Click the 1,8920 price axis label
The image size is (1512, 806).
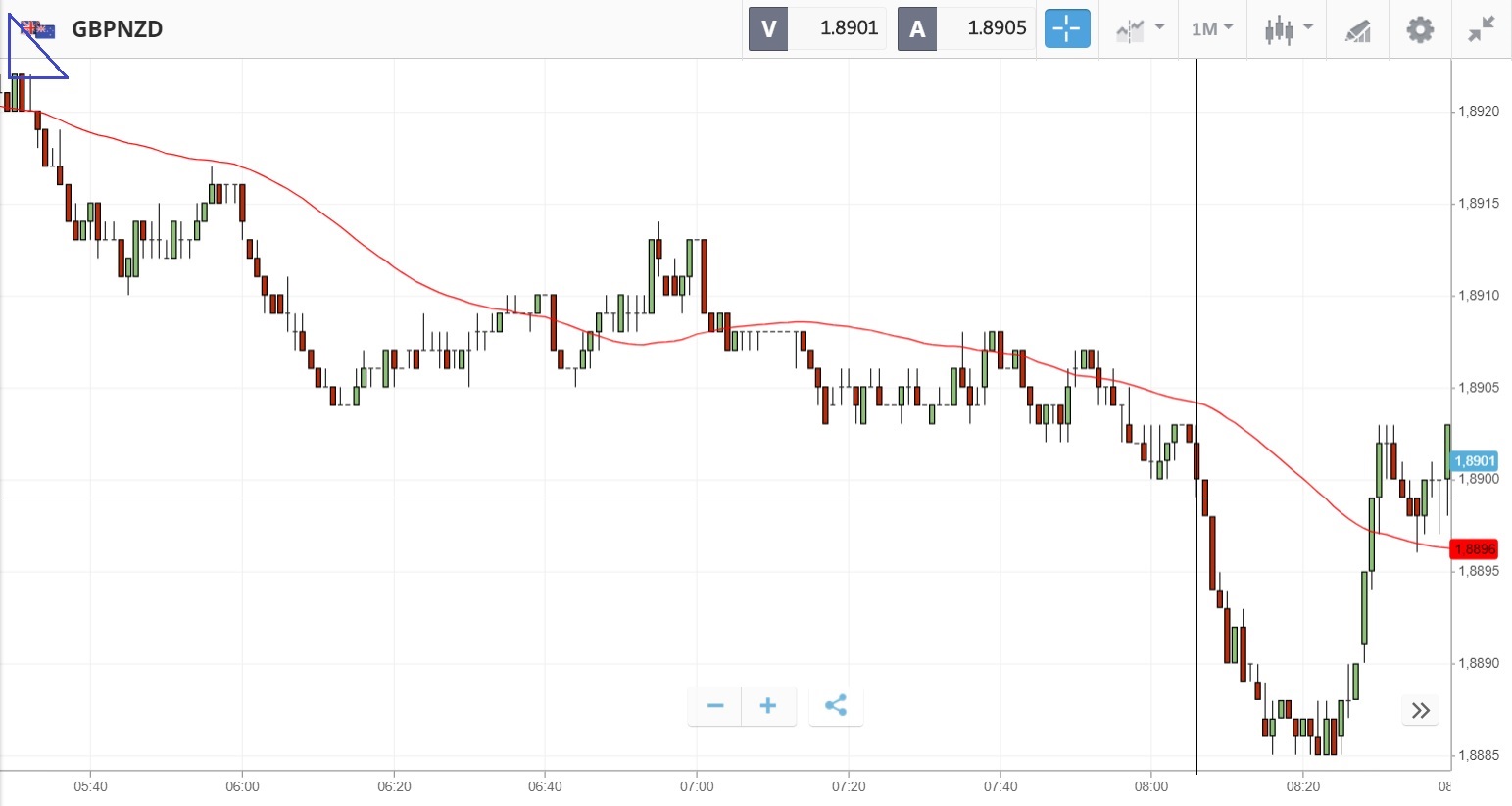[x=1479, y=112]
